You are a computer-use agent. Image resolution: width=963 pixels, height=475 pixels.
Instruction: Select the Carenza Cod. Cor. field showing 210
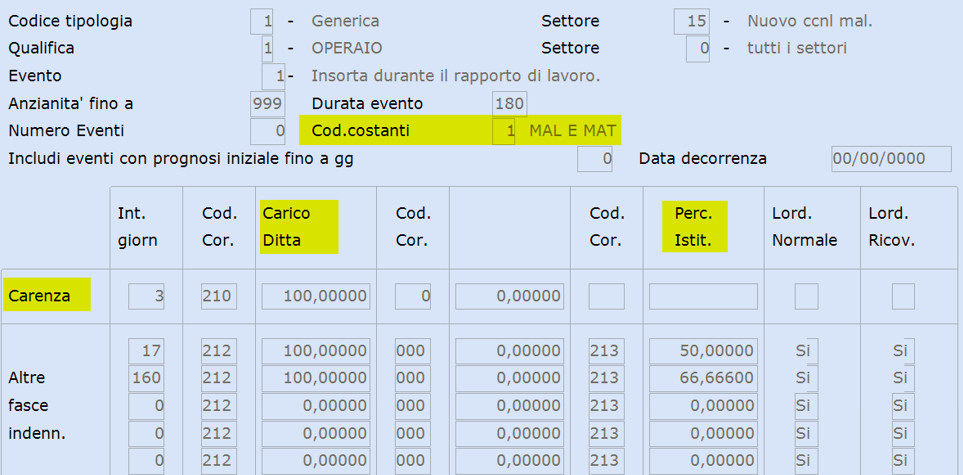pyautogui.click(x=219, y=296)
